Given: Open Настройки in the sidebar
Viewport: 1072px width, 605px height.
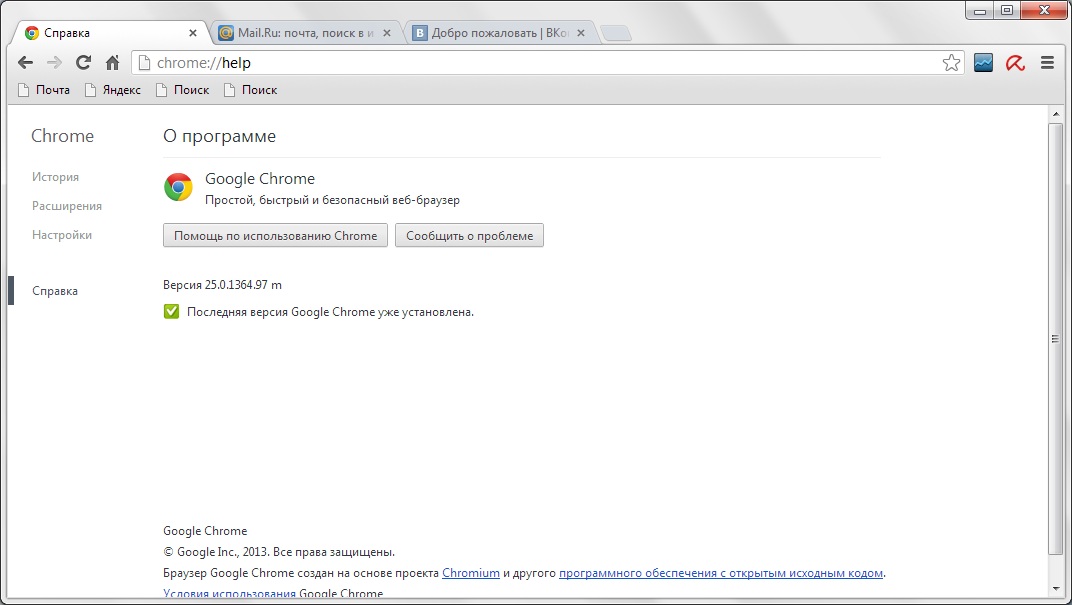Looking at the screenshot, I should click(x=62, y=234).
